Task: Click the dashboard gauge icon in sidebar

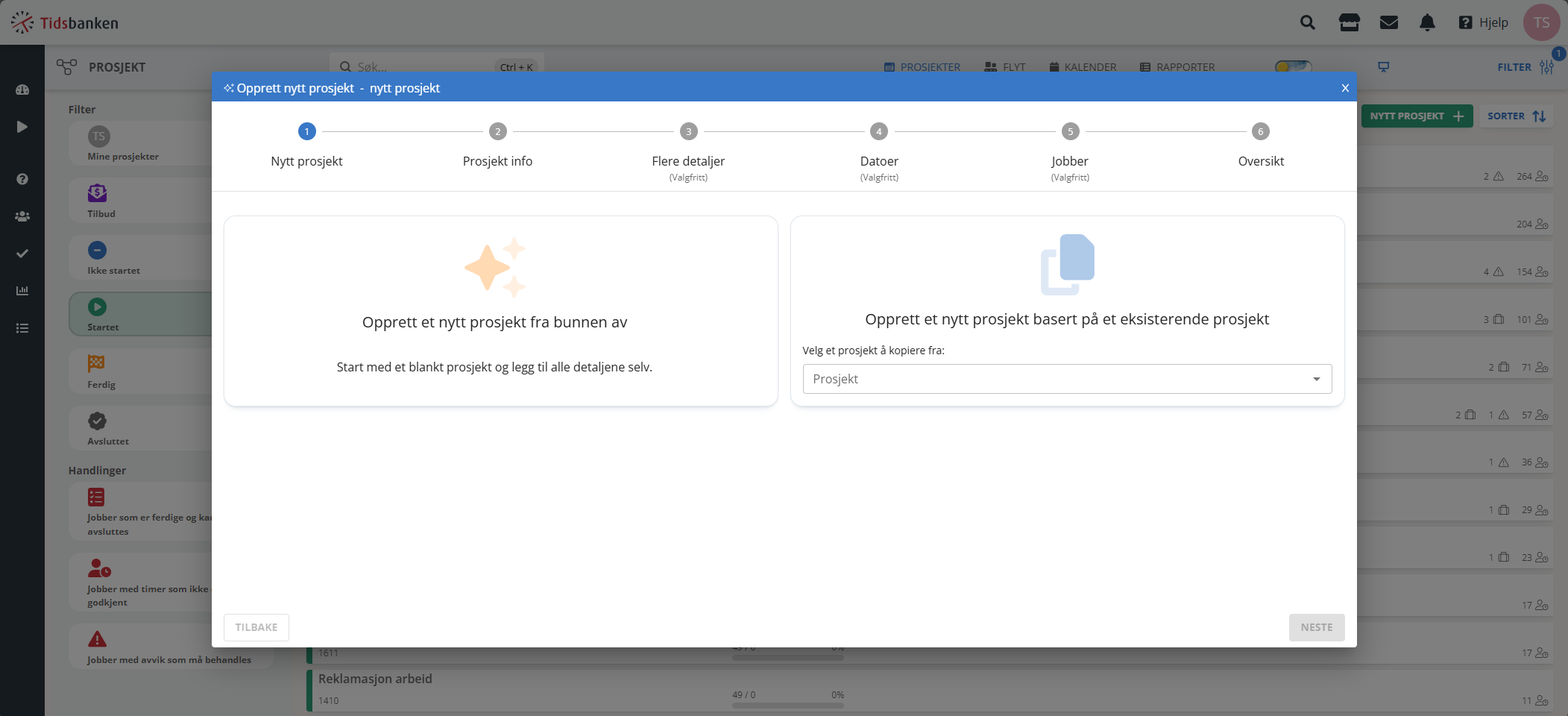Action: click(x=22, y=89)
